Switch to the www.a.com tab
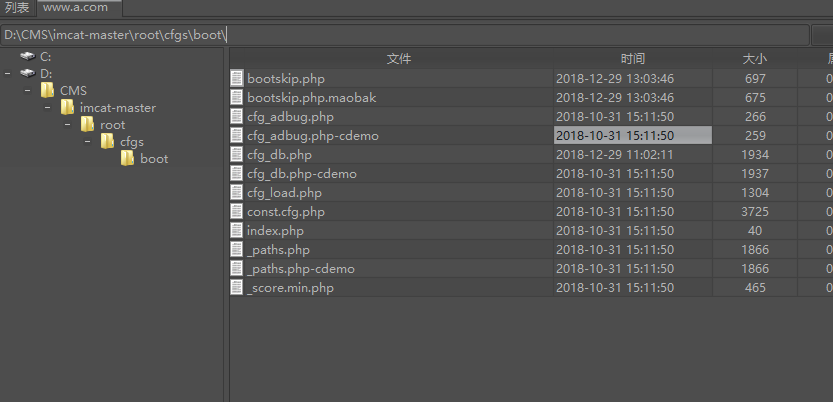The height and width of the screenshot is (402, 833). [x=77, y=8]
